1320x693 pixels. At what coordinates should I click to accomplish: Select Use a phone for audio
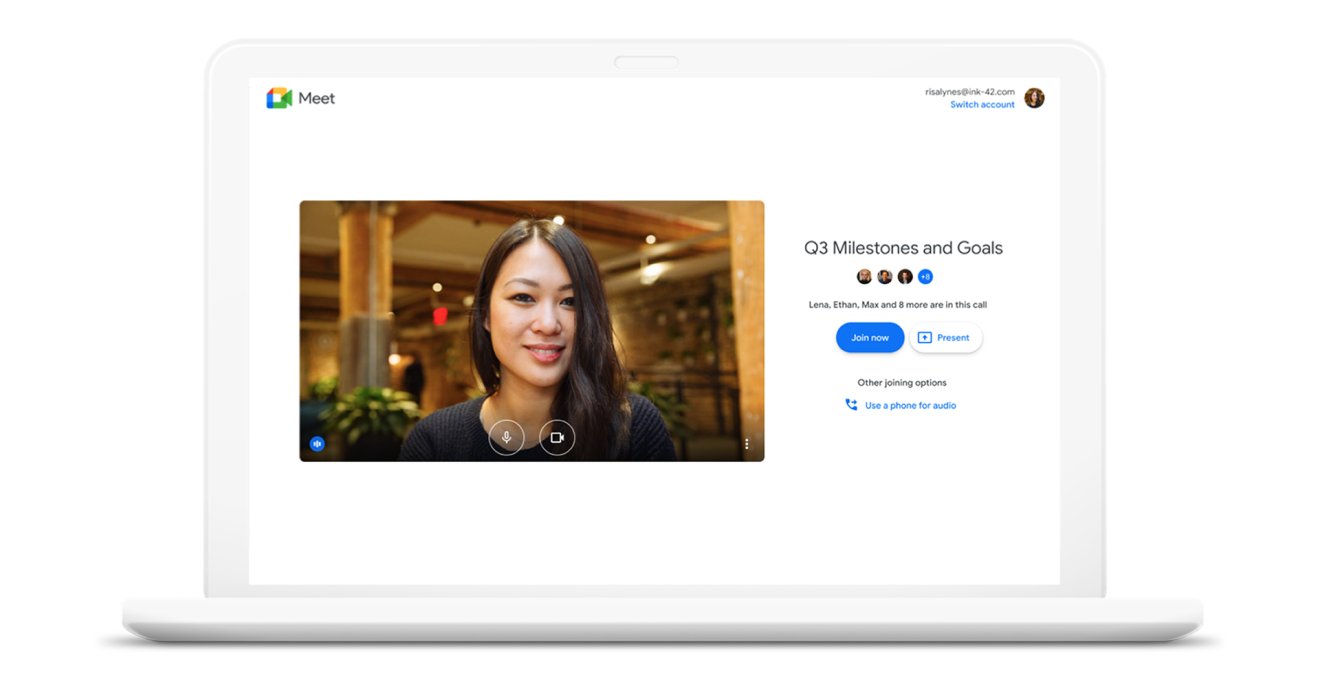click(910, 406)
